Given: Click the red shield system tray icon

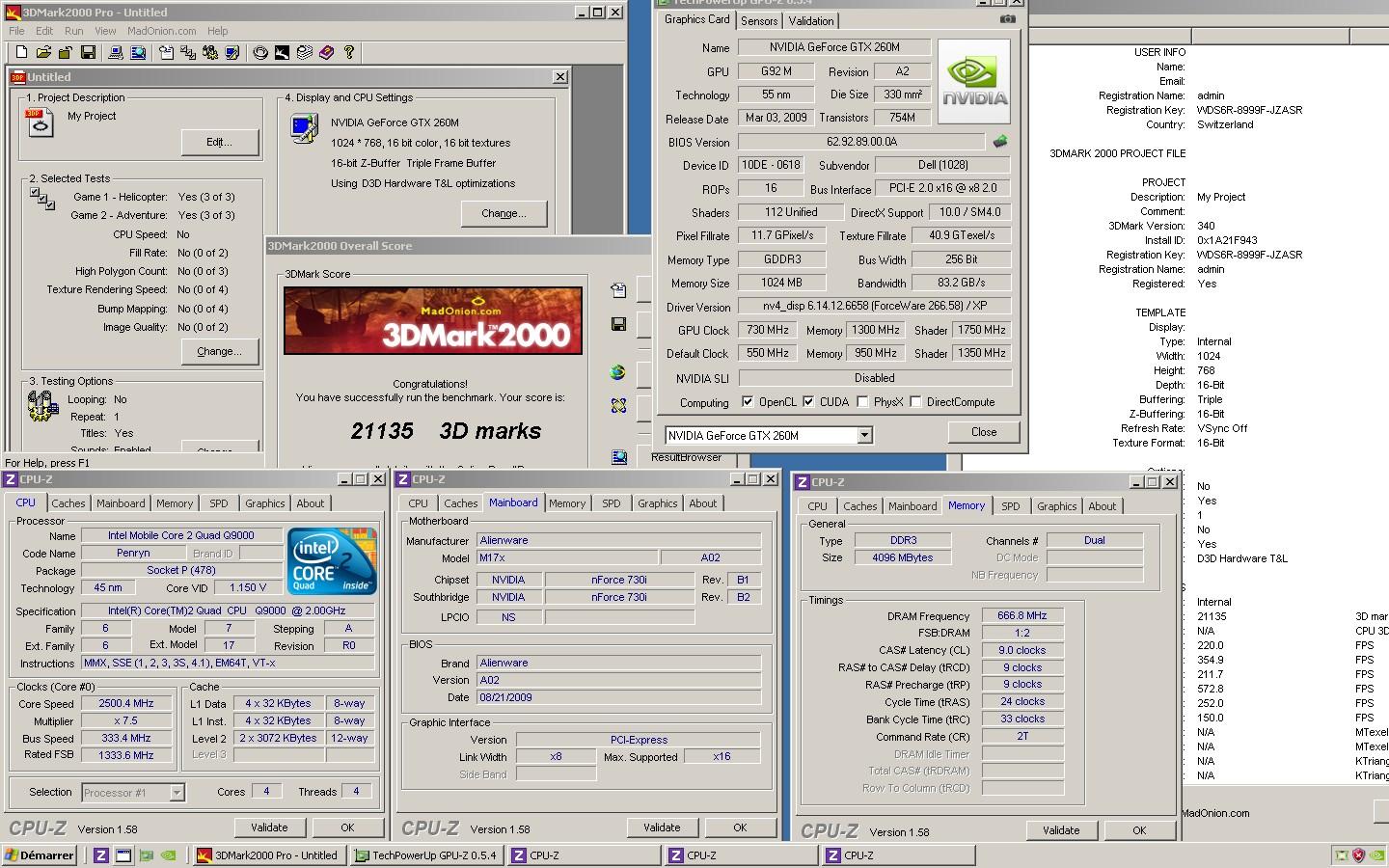Looking at the screenshot, I should tap(1359, 854).
